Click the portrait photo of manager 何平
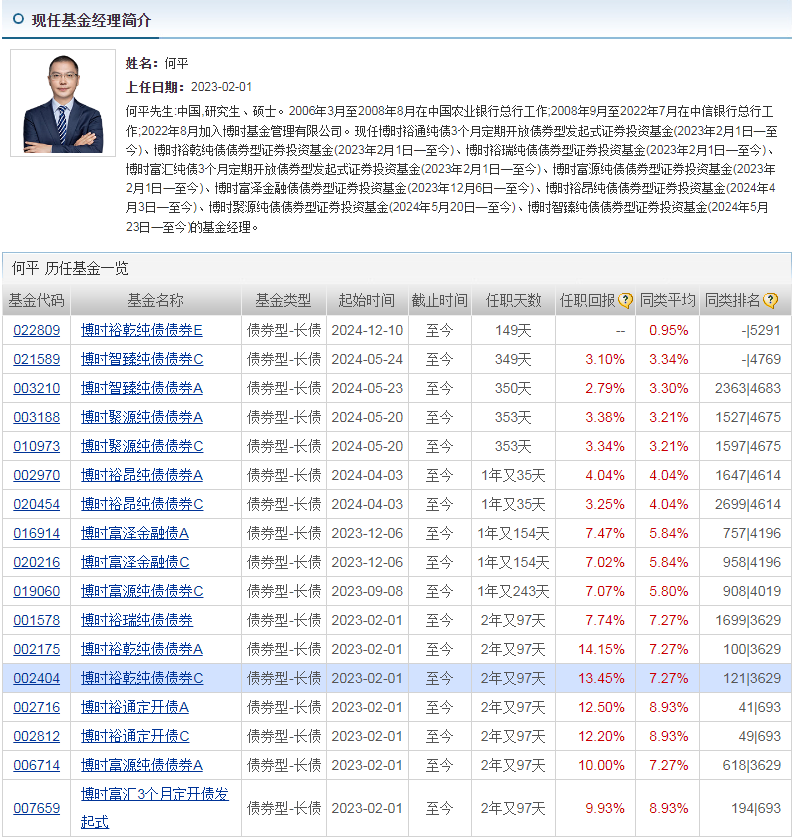The image size is (793, 839). coord(63,103)
